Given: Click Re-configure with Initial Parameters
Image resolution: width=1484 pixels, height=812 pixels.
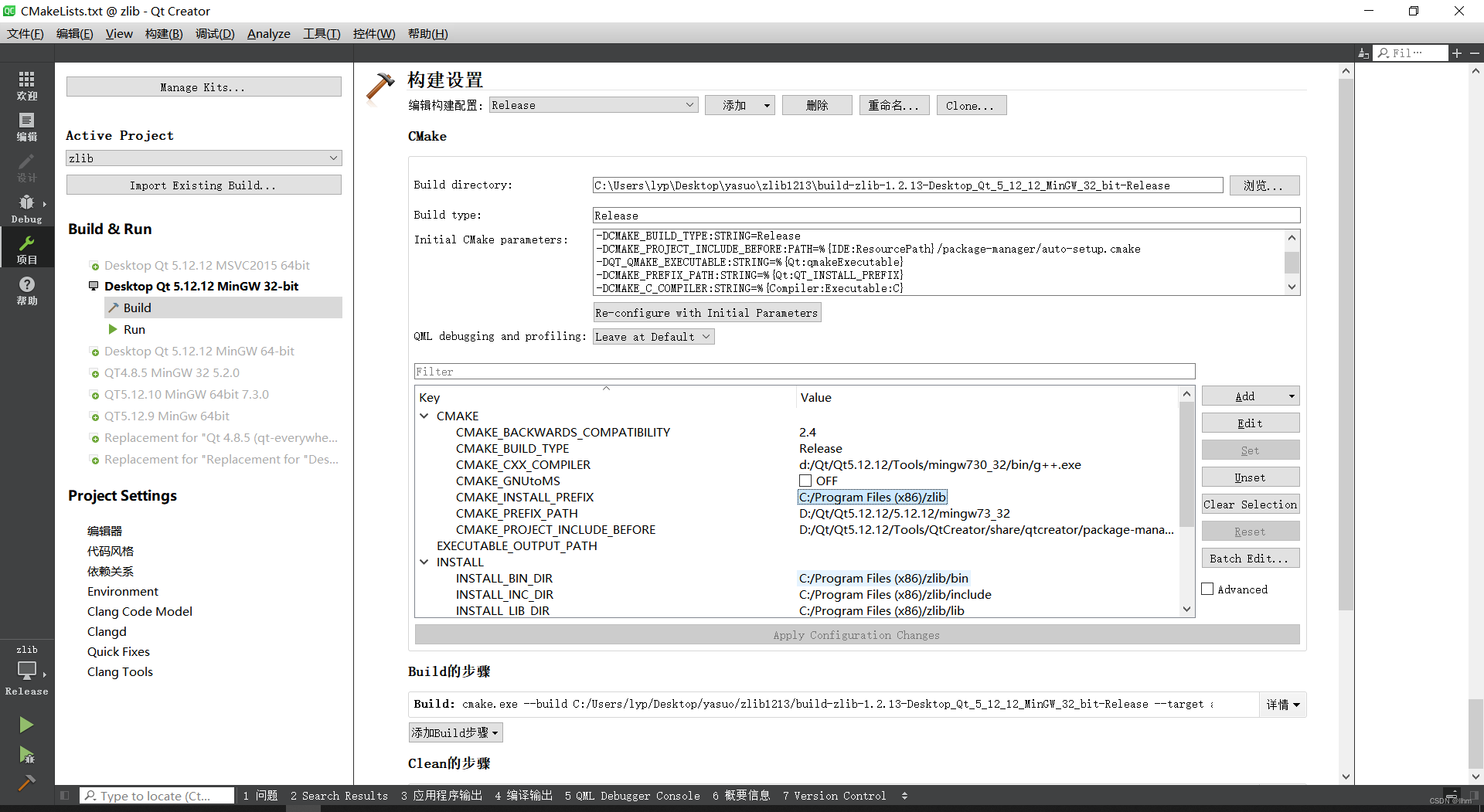Looking at the screenshot, I should tap(706, 312).
